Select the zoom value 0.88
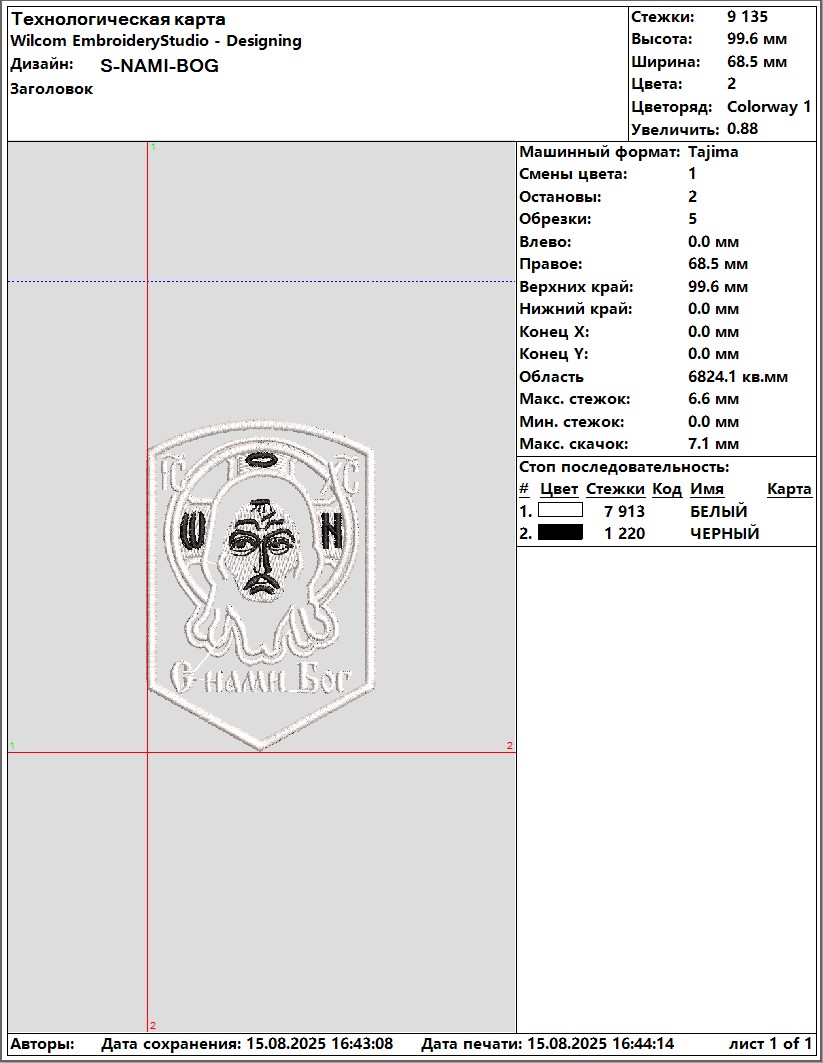Screen dimensions: 823x1063 [x=742, y=129]
